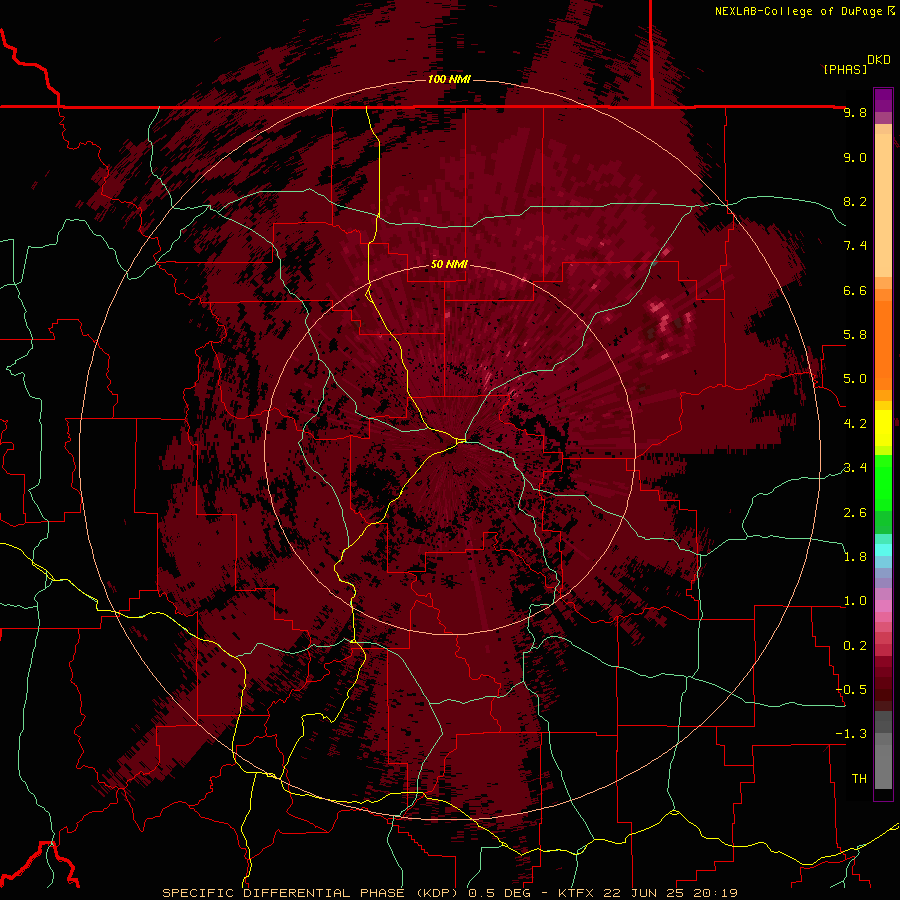Select the 6.6 legend value
The image size is (900, 900).
click(x=855, y=291)
